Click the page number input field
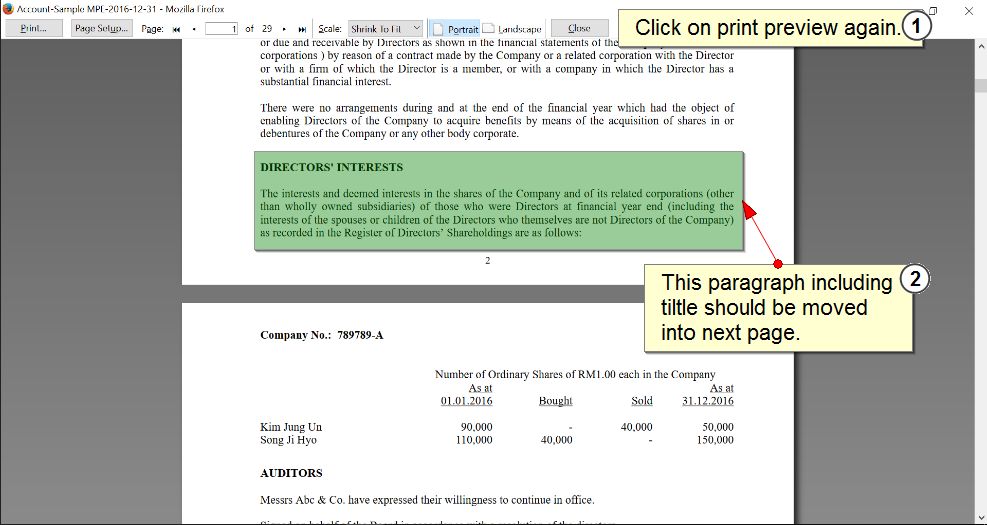This screenshot has width=987, height=525. [x=221, y=29]
